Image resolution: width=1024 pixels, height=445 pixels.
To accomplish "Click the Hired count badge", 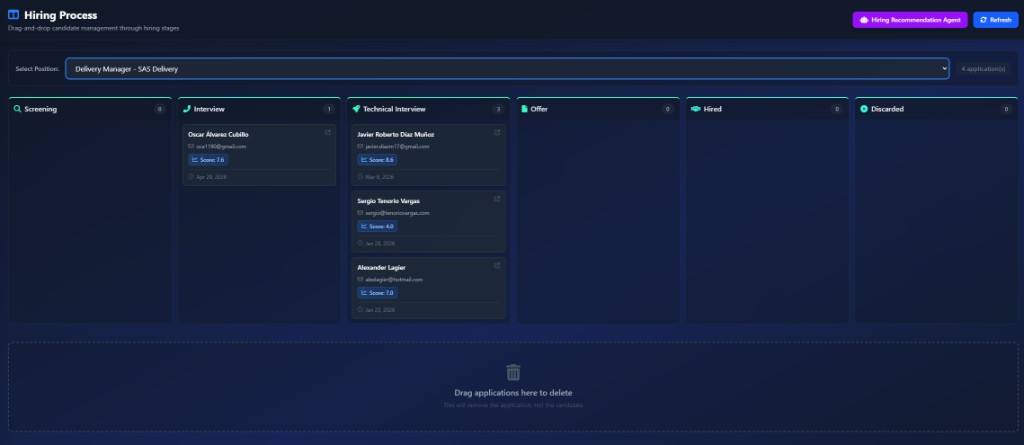I will 837,109.
